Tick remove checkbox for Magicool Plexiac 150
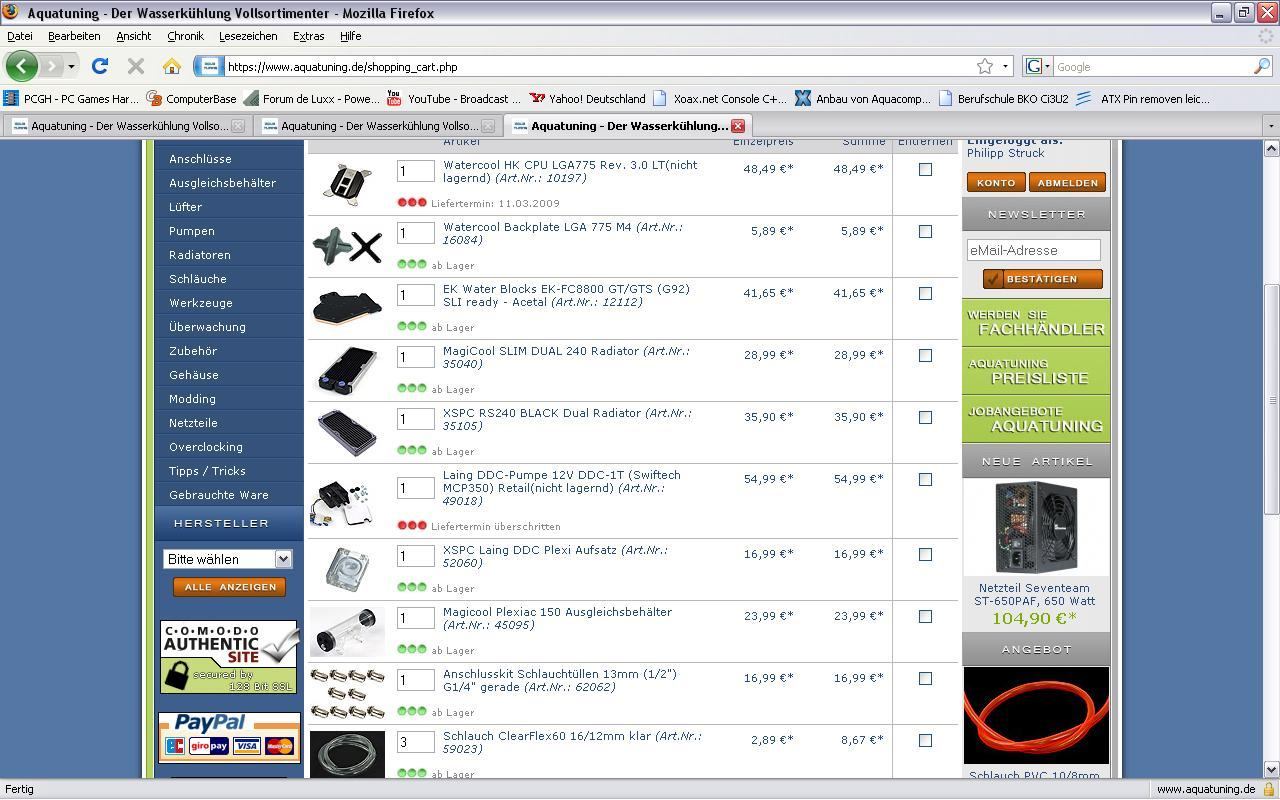The image size is (1280, 800). point(925,616)
